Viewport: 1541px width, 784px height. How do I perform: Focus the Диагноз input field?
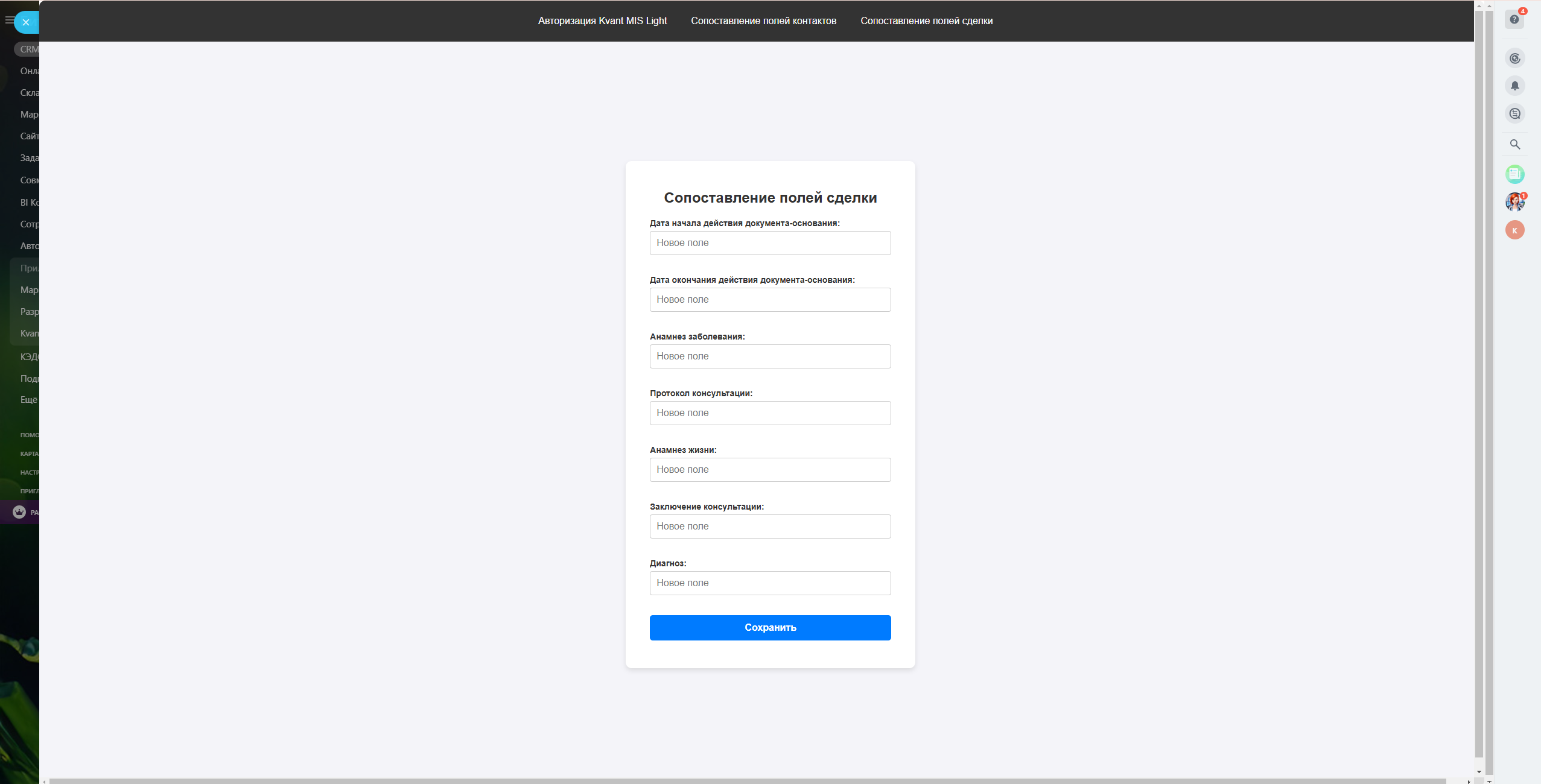[770, 583]
